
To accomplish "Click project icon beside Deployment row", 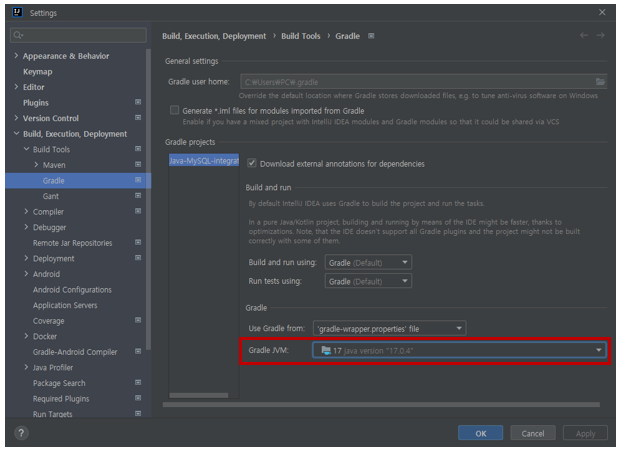I will coord(138,258).
